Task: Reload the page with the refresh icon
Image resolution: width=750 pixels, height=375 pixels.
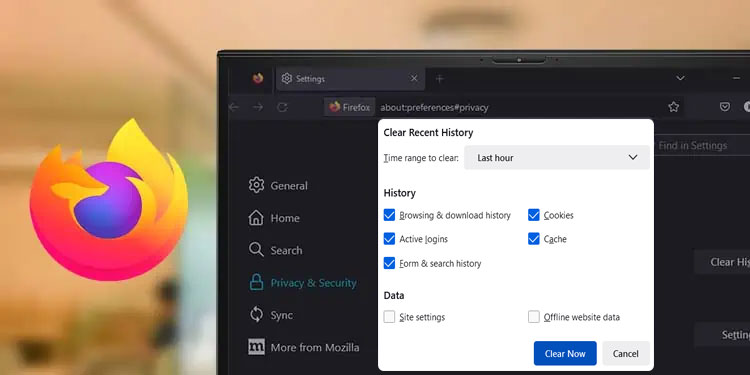Action: coord(282,108)
